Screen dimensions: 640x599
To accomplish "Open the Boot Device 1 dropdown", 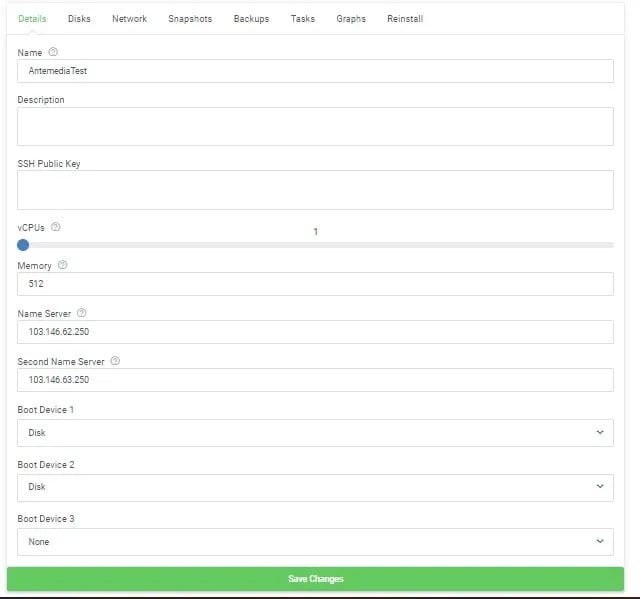I will pyautogui.click(x=315, y=433).
